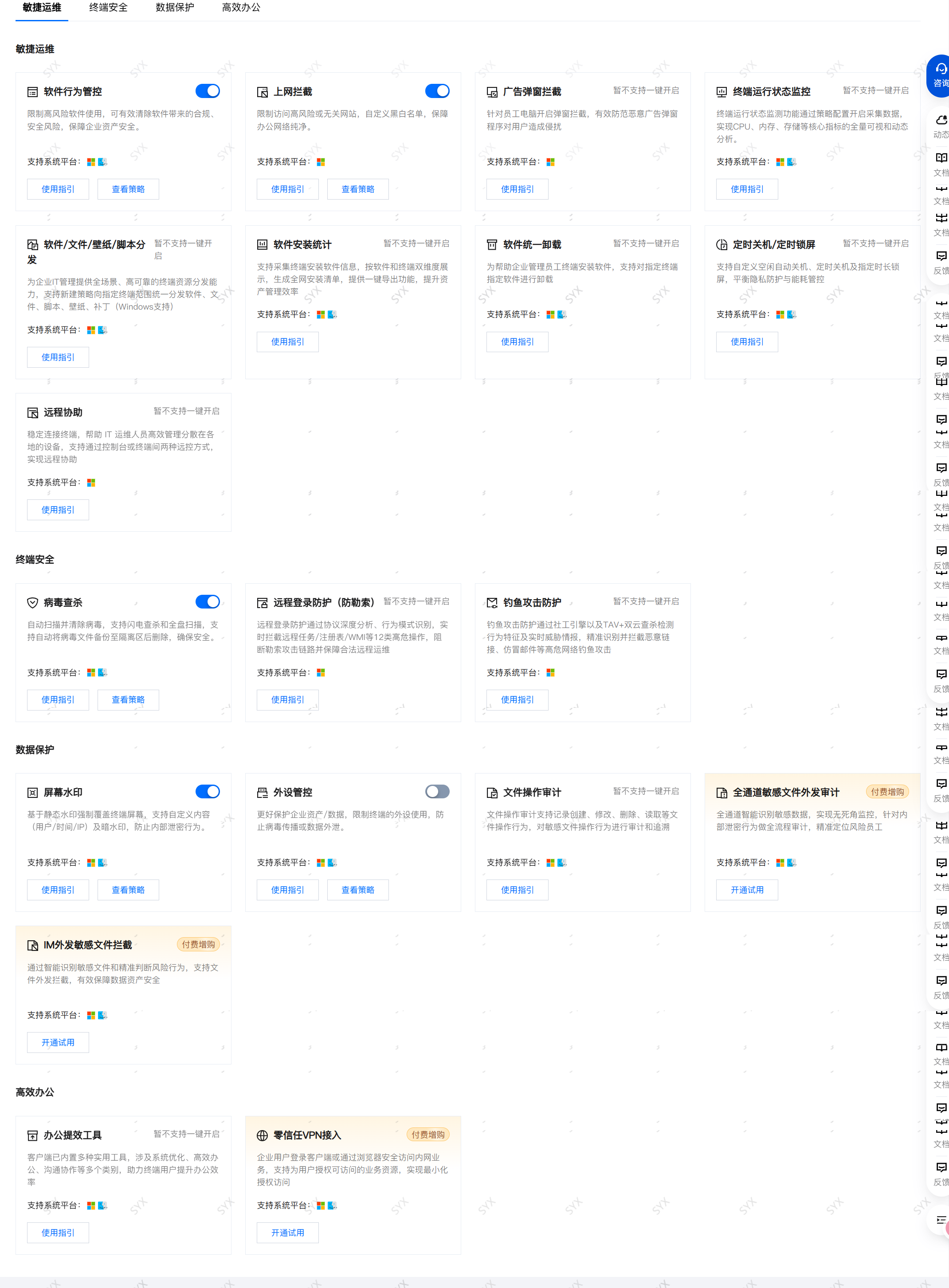Click the 屏幕水印 card icon

click(x=33, y=793)
